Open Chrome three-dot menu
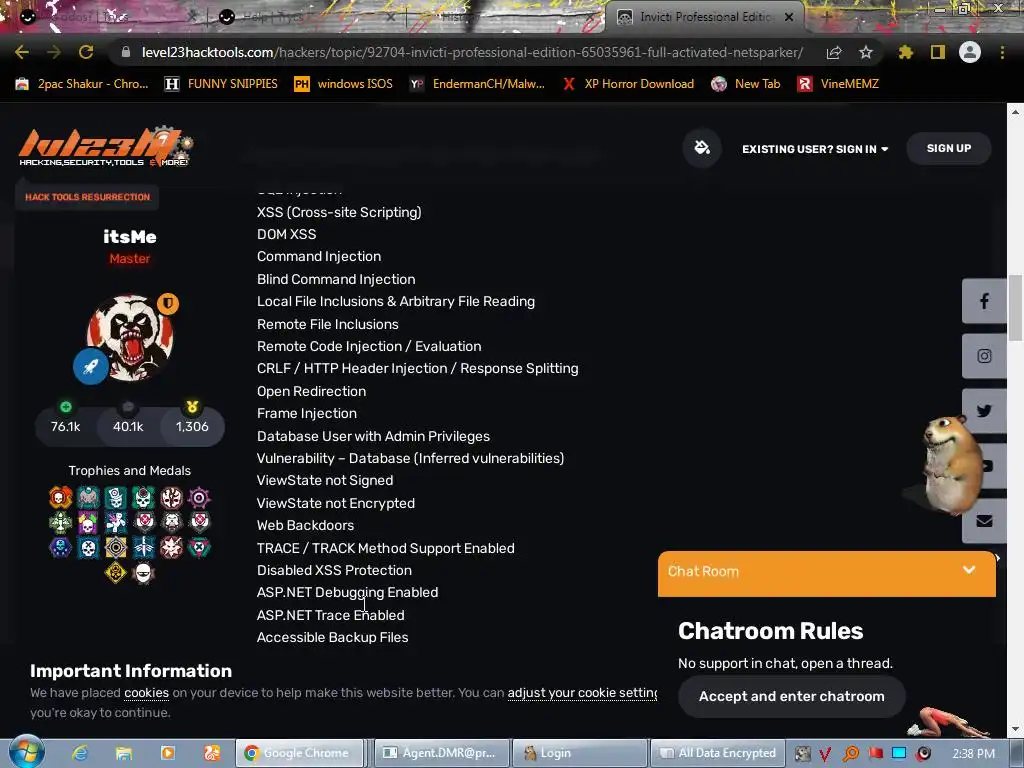Viewport: 1024px width, 768px height. click(1002, 52)
